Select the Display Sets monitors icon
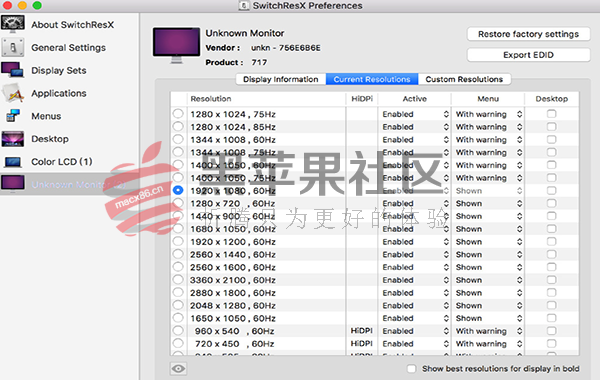 (13, 70)
